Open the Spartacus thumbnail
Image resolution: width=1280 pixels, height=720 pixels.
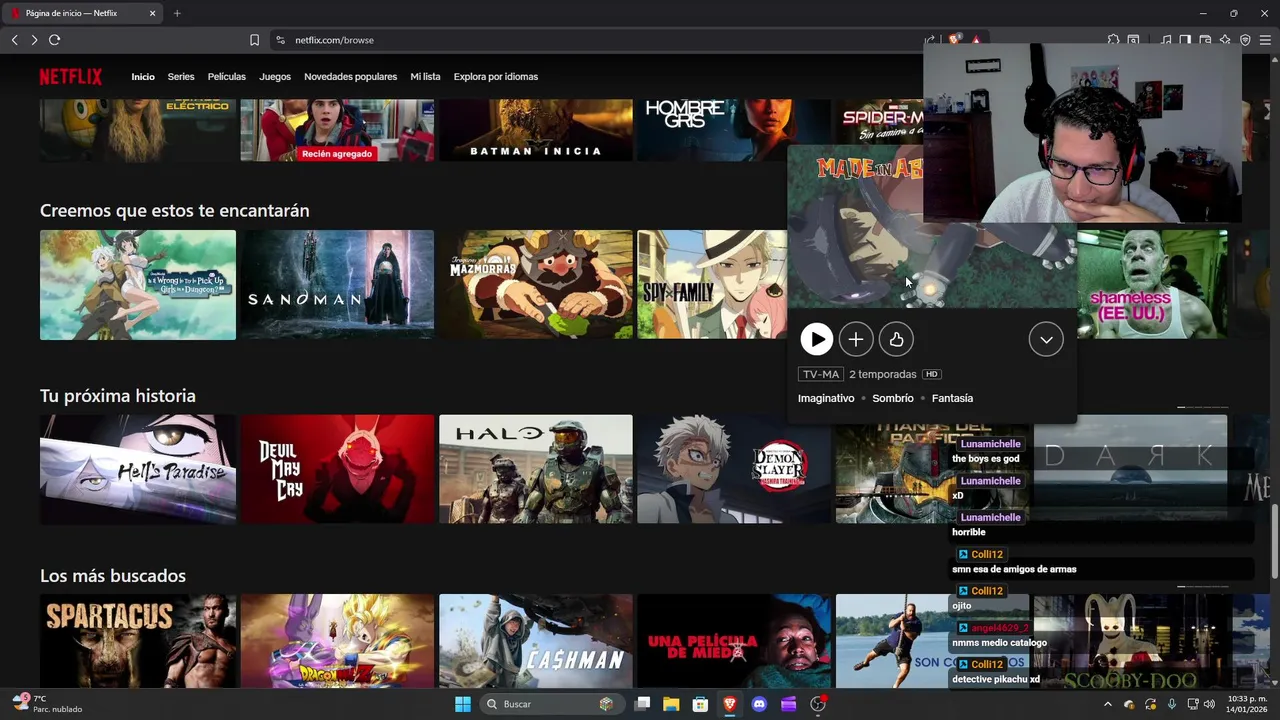(138, 641)
